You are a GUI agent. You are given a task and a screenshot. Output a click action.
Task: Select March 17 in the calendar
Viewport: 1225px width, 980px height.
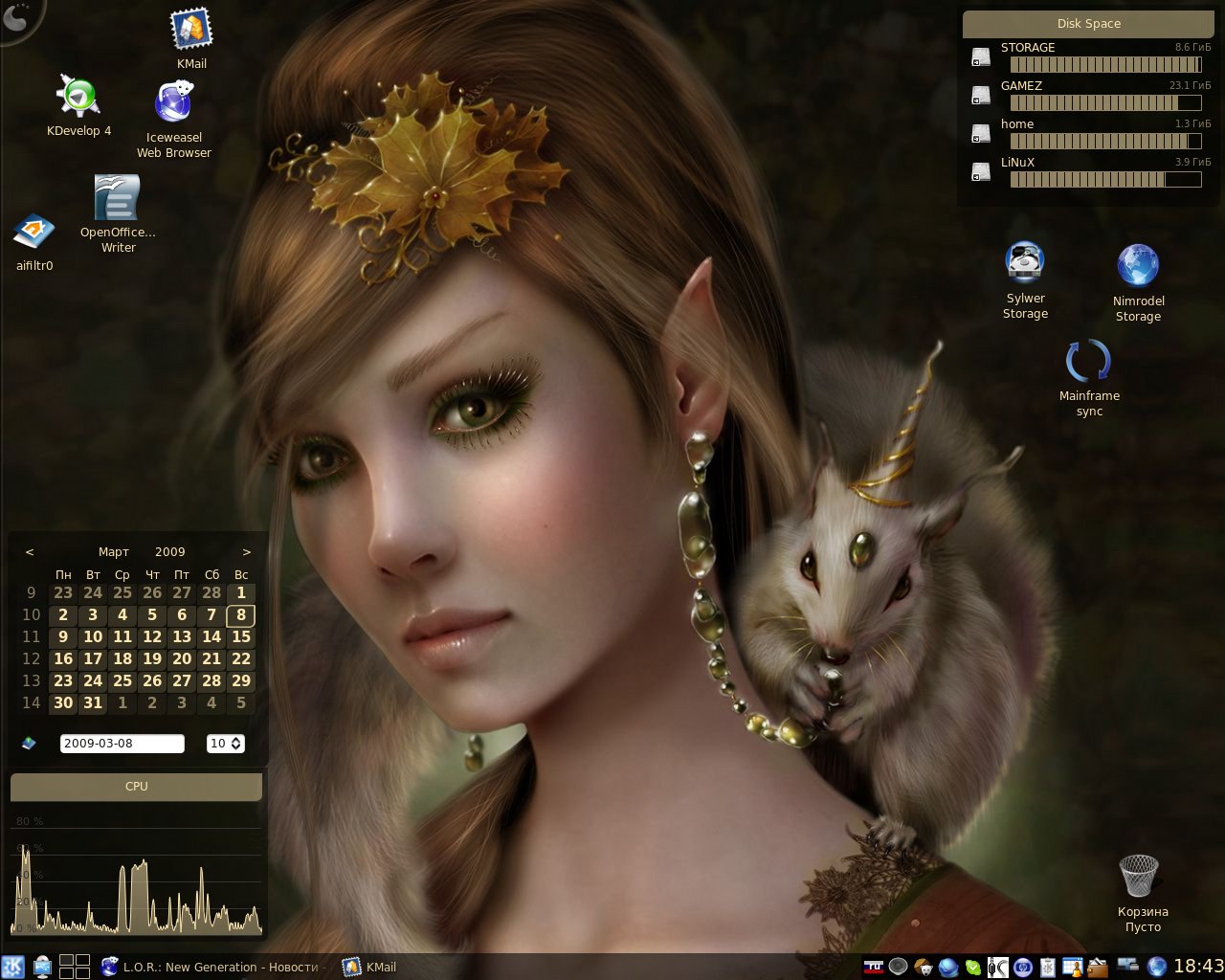tap(93, 659)
